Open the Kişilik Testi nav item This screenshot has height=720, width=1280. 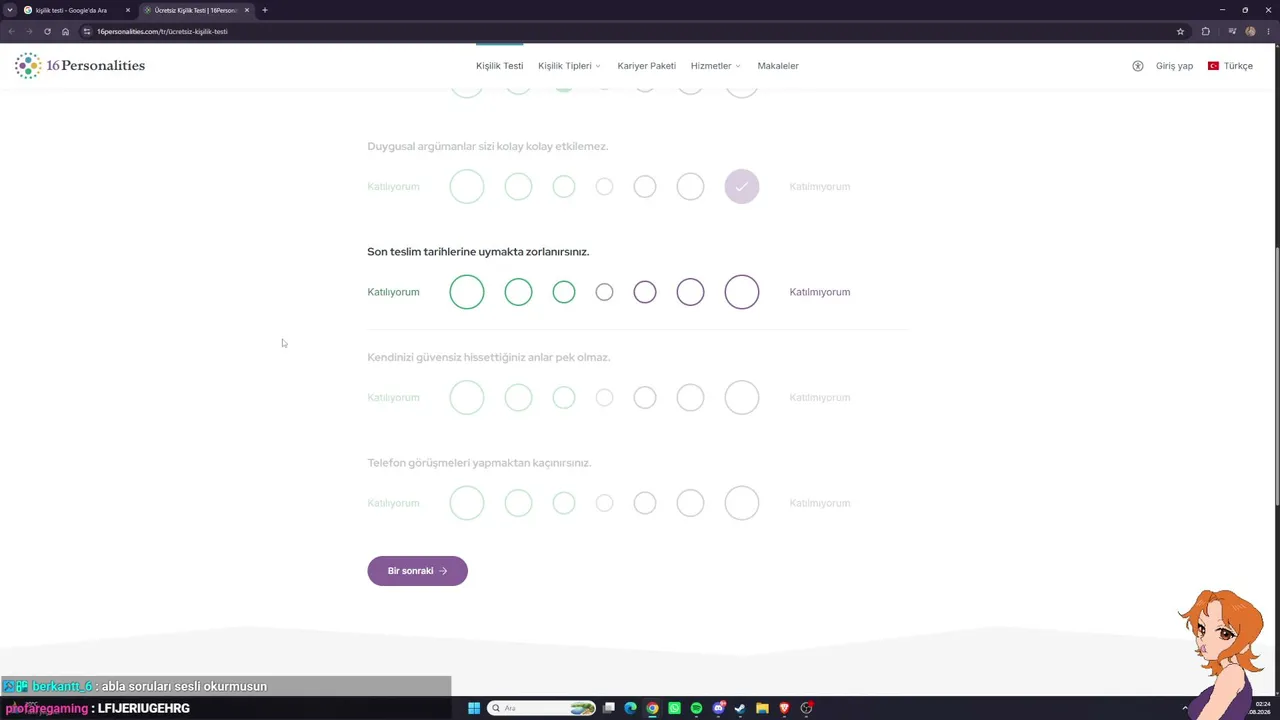tap(499, 66)
